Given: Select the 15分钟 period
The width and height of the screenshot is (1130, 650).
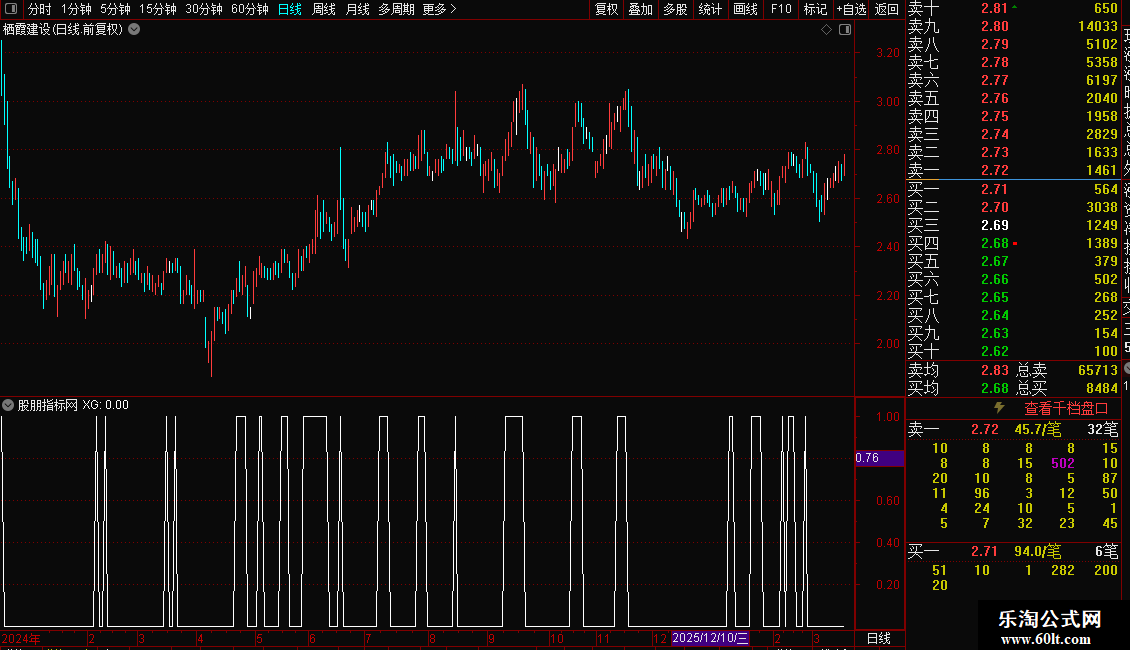Looking at the screenshot, I should click(x=158, y=9).
